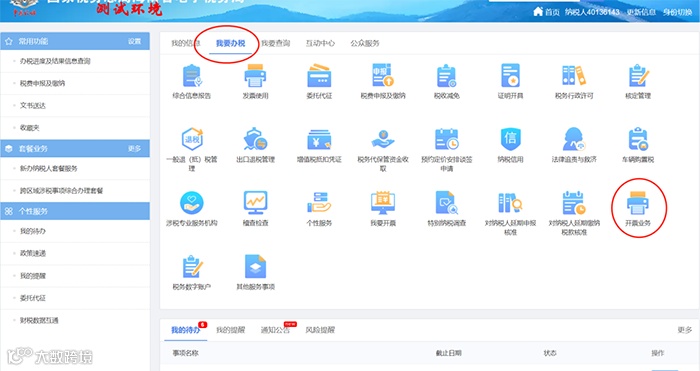The height and width of the screenshot is (371, 700).
Task: Open the 发票使用 printer icon
Action: (x=255, y=75)
